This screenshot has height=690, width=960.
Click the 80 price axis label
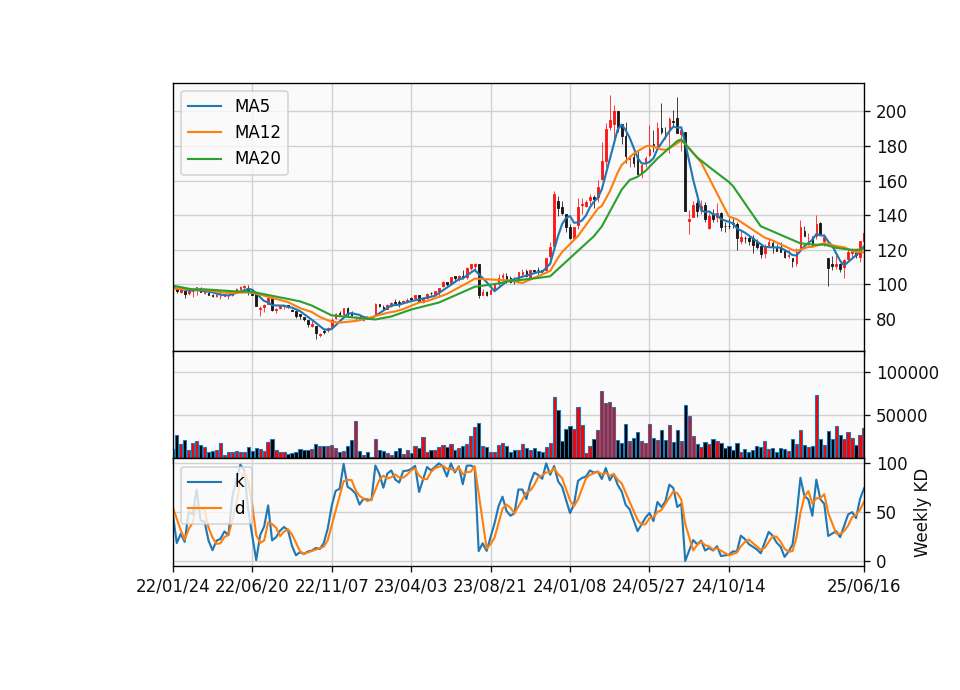click(887, 320)
